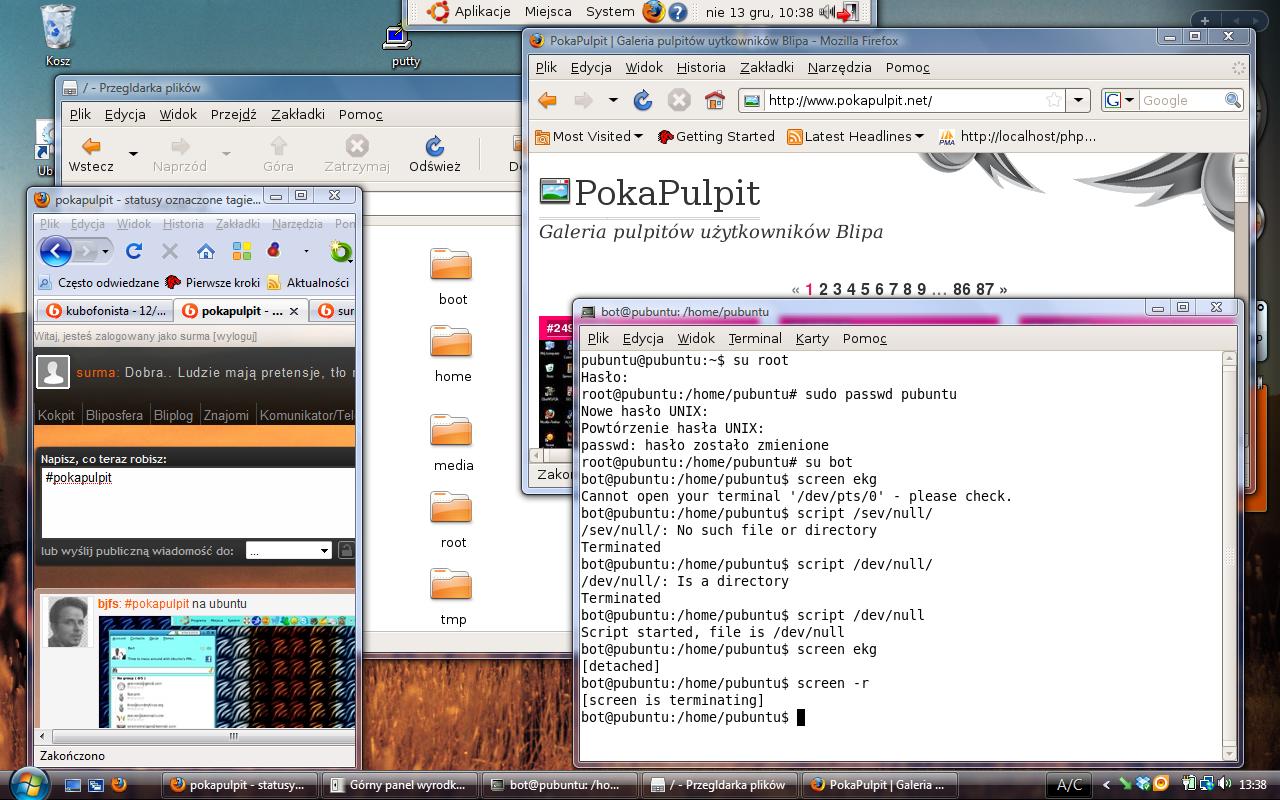The width and height of the screenshot is (1280, 800).
Task: Switch to the kubofonista tab
Action: 104,311
